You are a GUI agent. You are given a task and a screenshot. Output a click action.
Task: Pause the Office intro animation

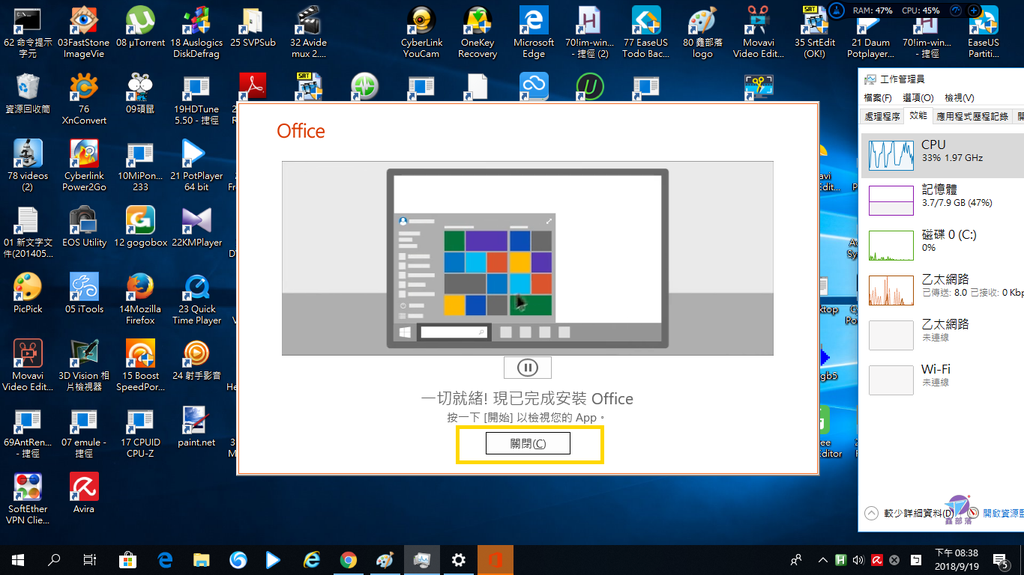[528, 367]
